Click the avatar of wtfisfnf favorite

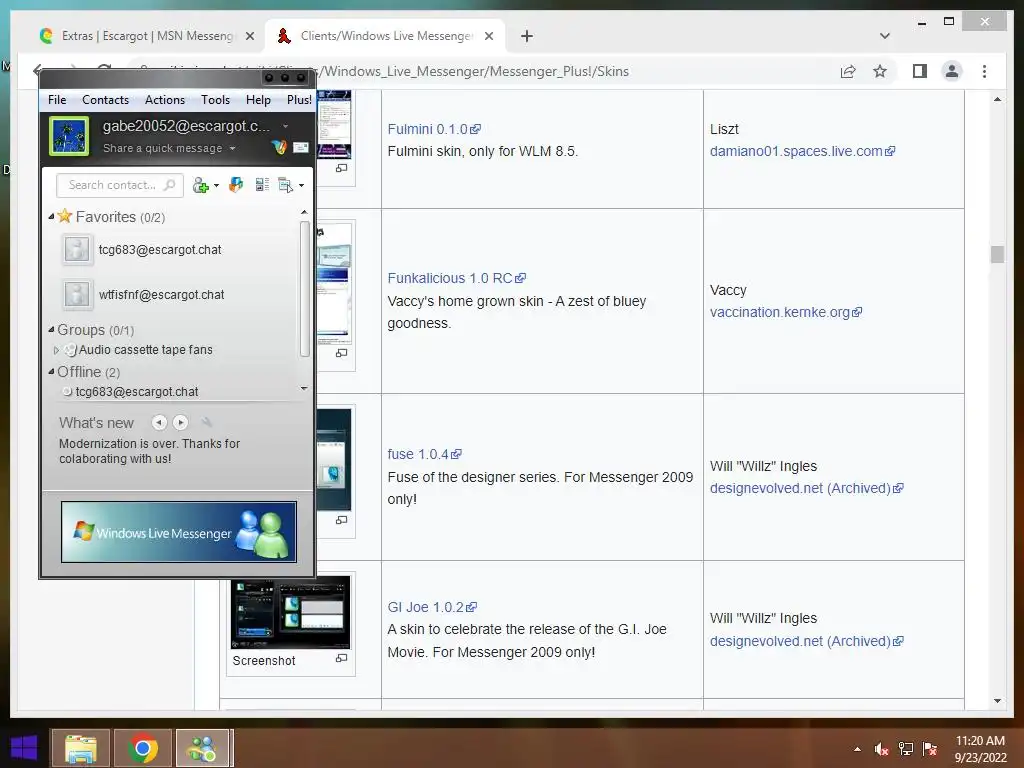click(x=76, y=295)
